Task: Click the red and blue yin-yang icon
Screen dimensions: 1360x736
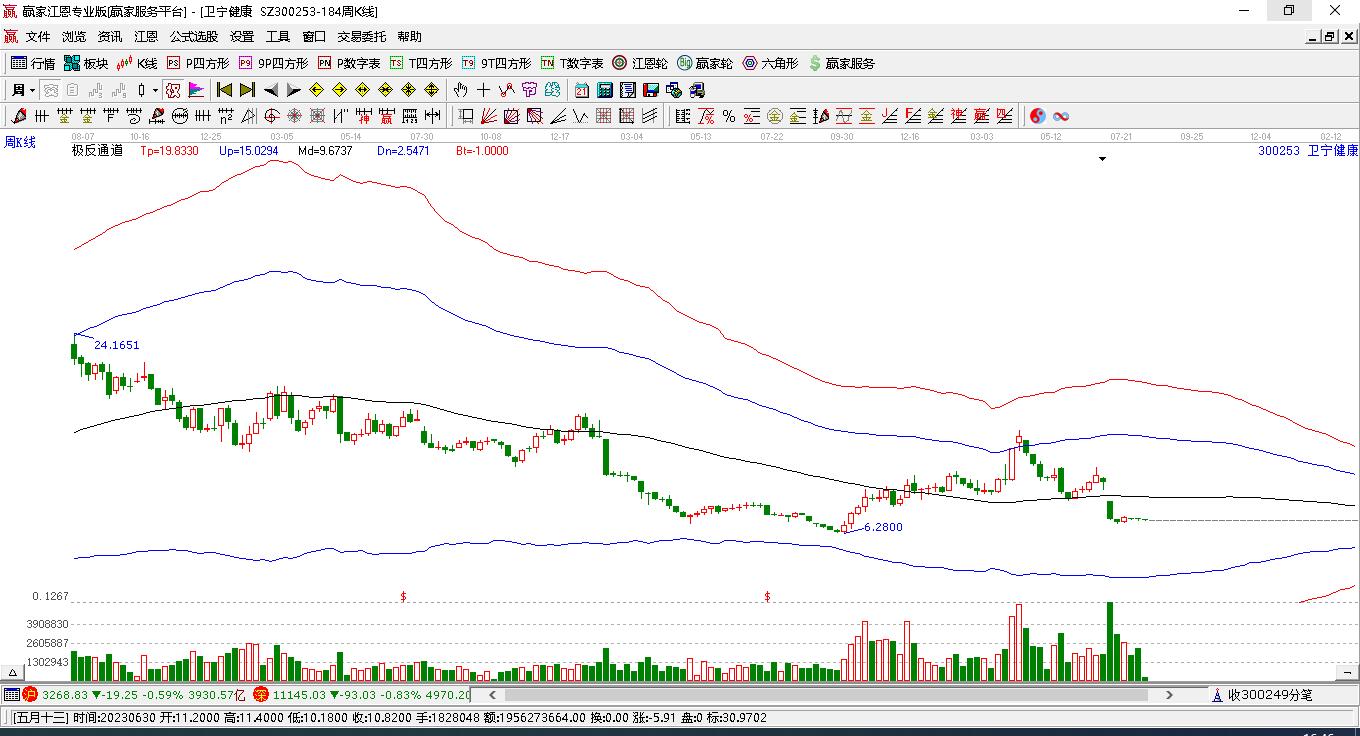Action: click(x=1038, y=116)
